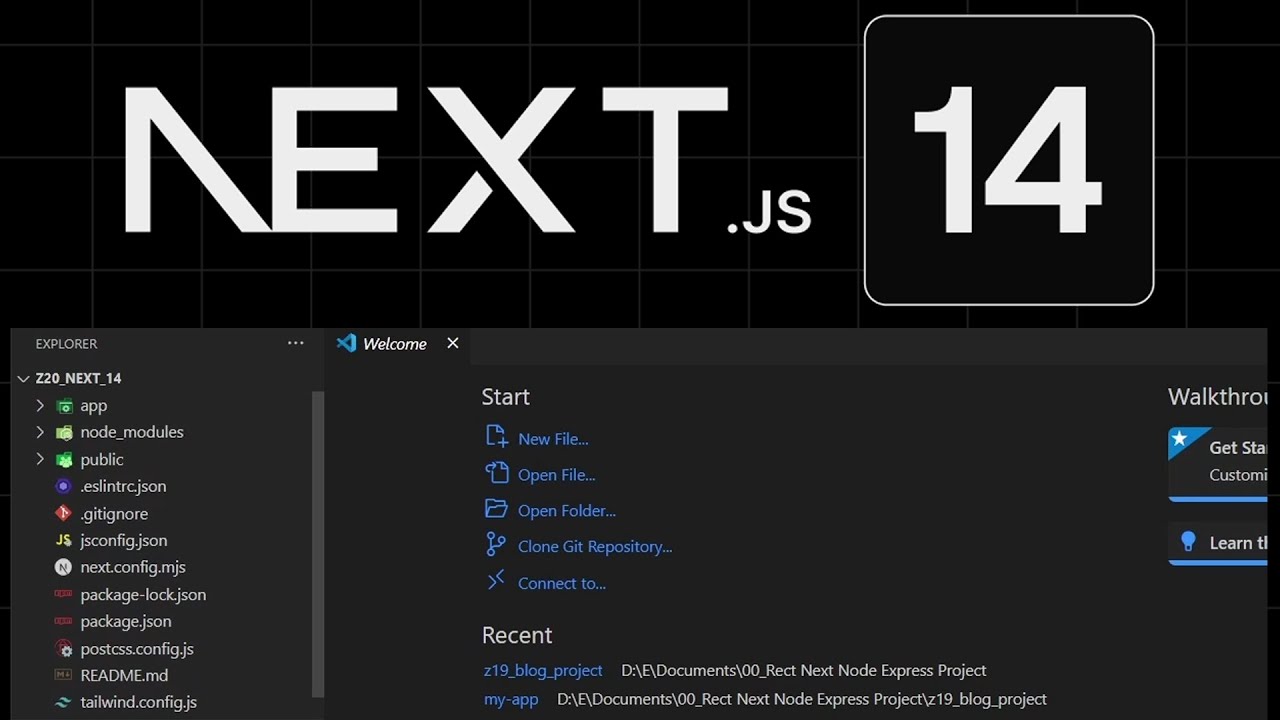Image resolution: width=1280 pixels, height=720 pixels.
Task: Click the Connect to remote icon
Action: pyautogui.click(x=496, y=580)
